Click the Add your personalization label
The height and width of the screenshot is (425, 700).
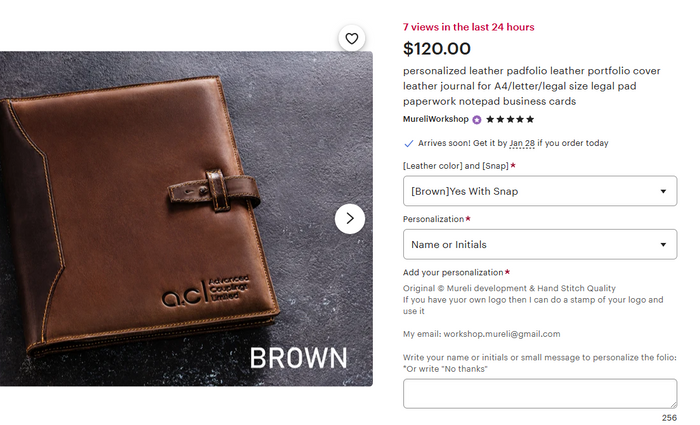[x=453, y=272]
